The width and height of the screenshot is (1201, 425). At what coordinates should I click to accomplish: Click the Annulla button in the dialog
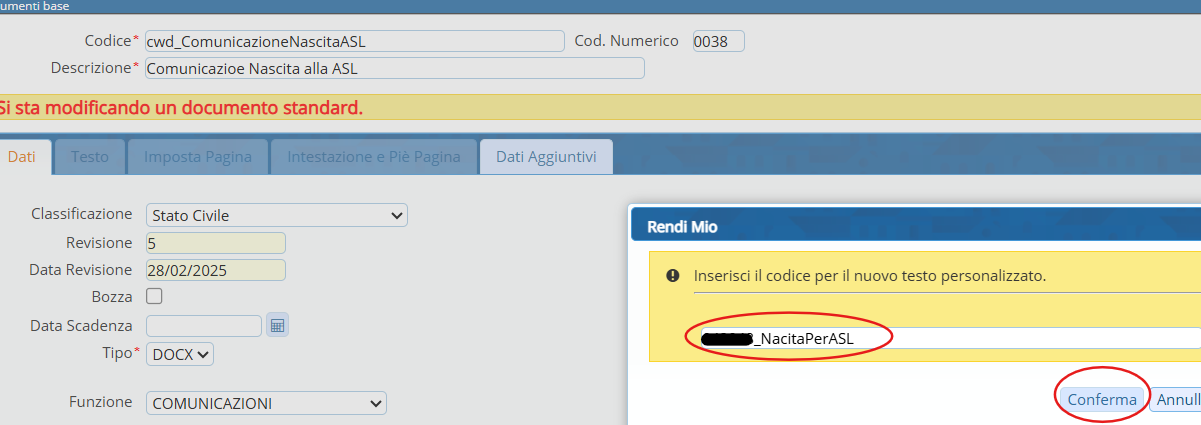[x=1176, y=400]
